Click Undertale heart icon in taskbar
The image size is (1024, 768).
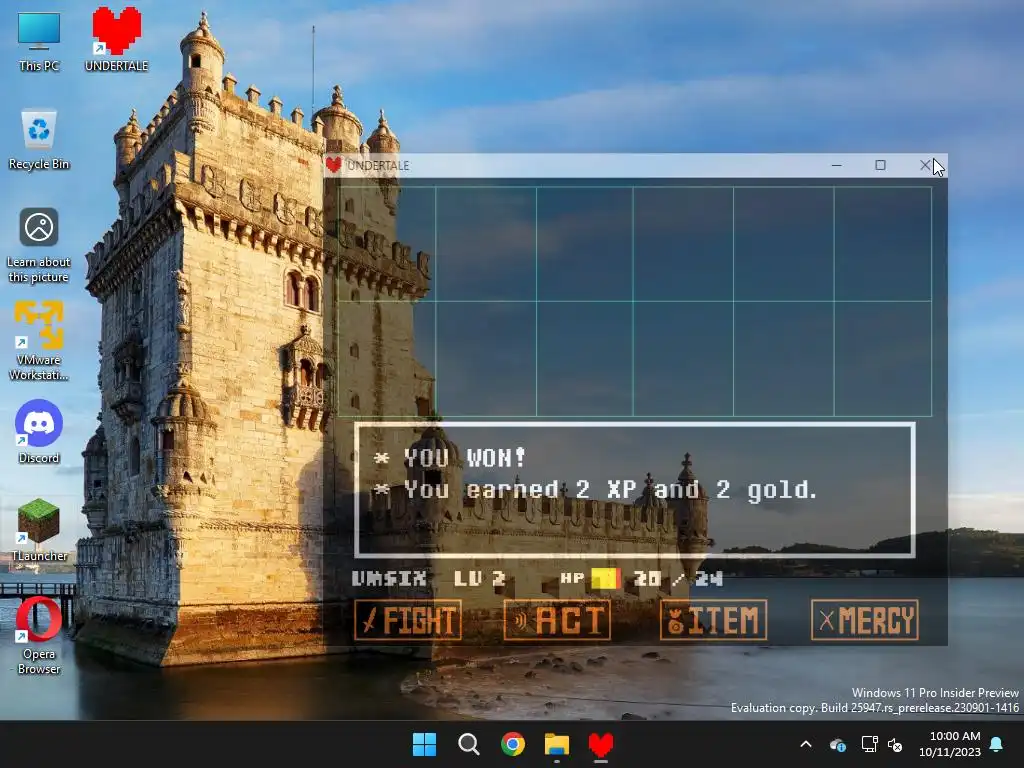(601, 744)
